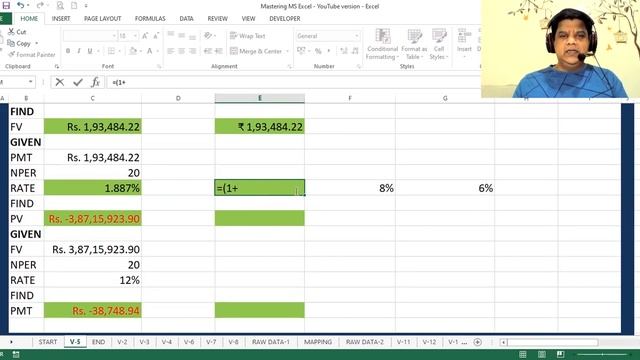Open Conditional Formatting menu

(x=382, y=44)
